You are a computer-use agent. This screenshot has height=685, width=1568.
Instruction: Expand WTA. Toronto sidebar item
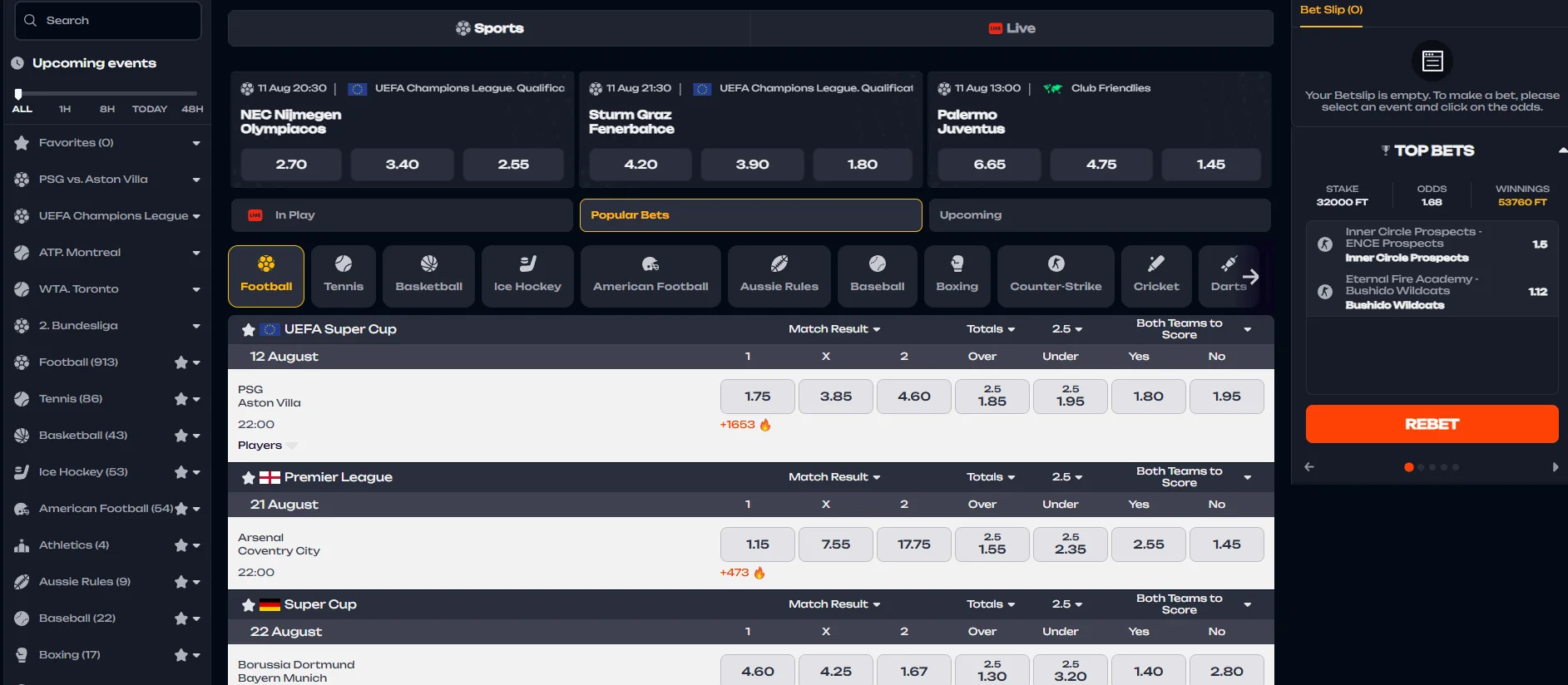click(x=196, y=289)
